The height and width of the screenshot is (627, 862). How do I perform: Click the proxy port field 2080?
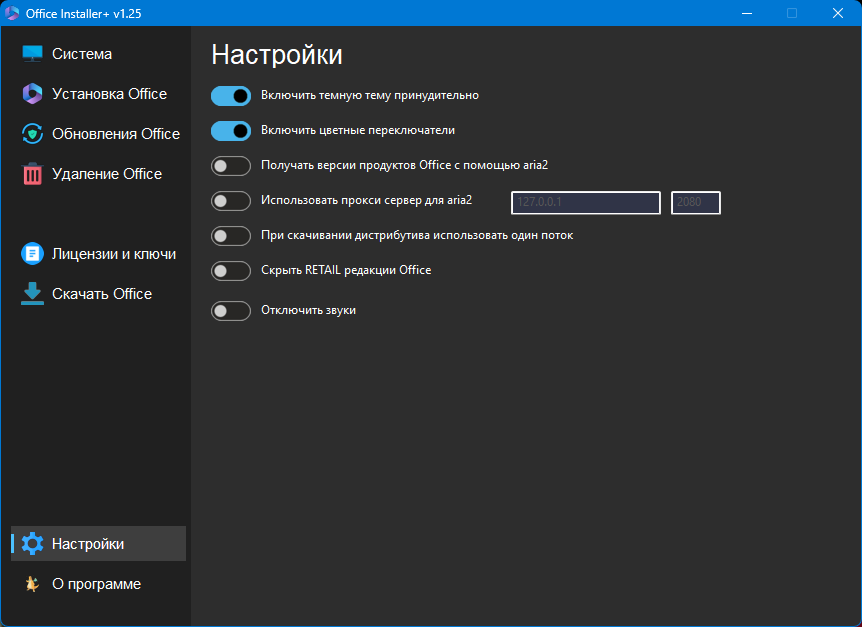[x=695, y=203]
